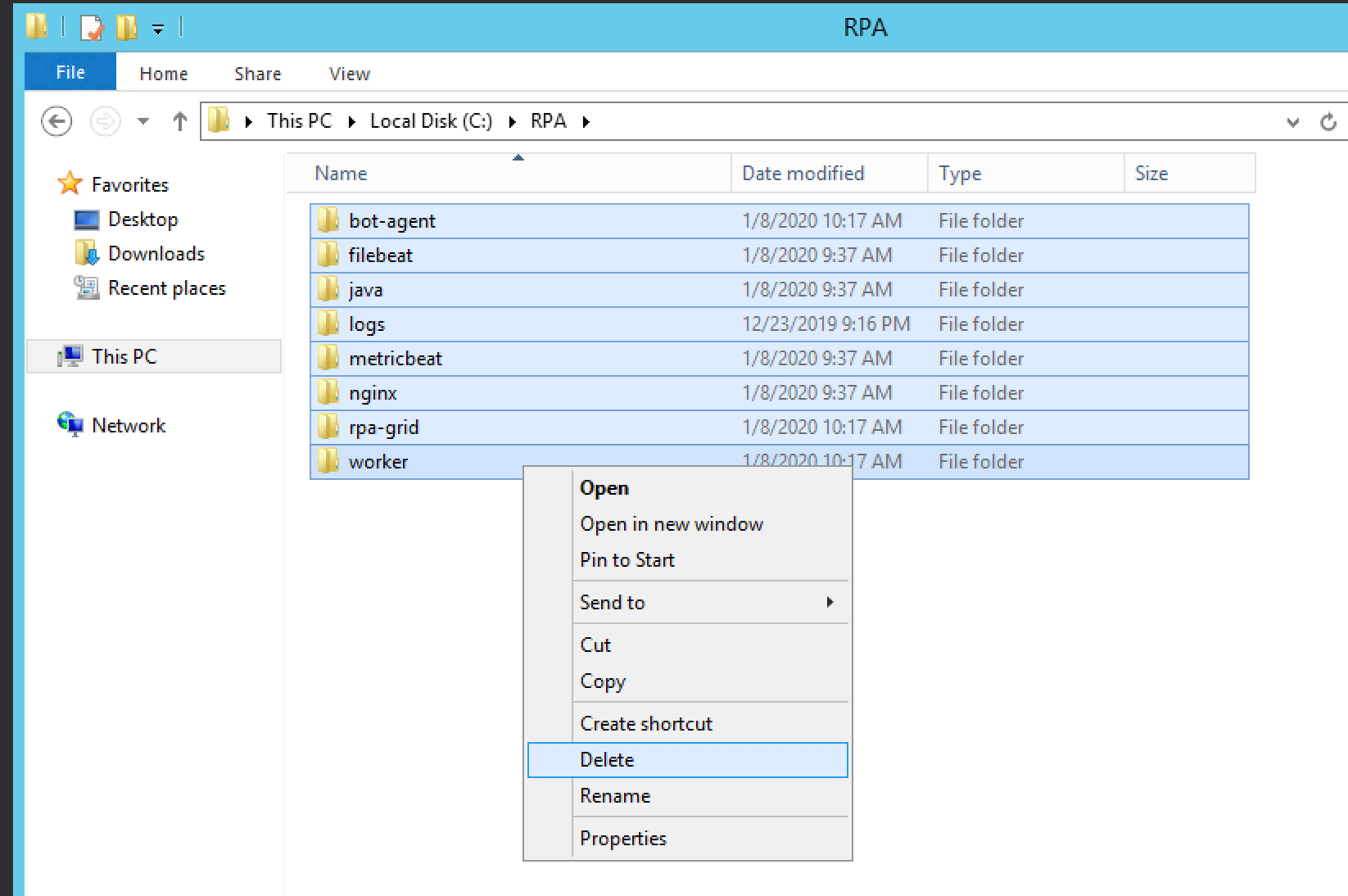Click the Properties quick access toolbar icon
The image size is (1348, 896).
point(92,28)
